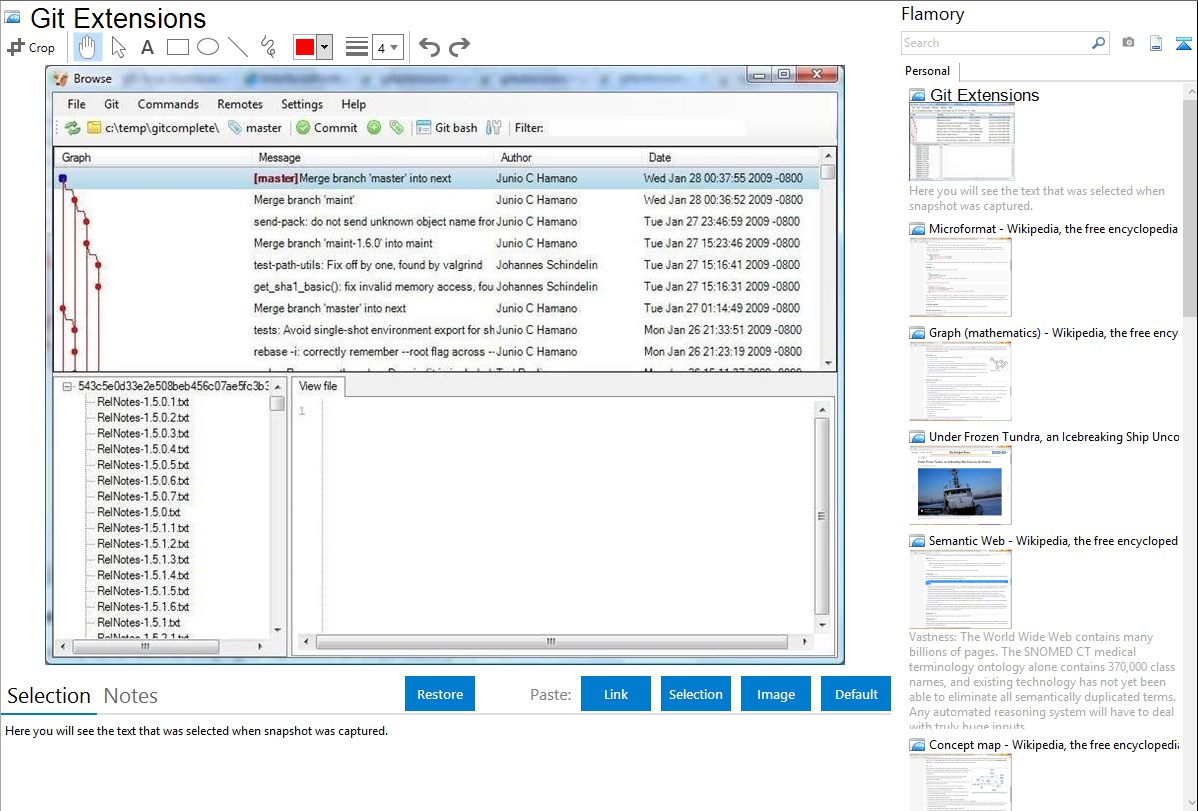The image size is (1198, 811).
Task: Click the settings tools icon beside Git bash
Action: pos(494,128)
